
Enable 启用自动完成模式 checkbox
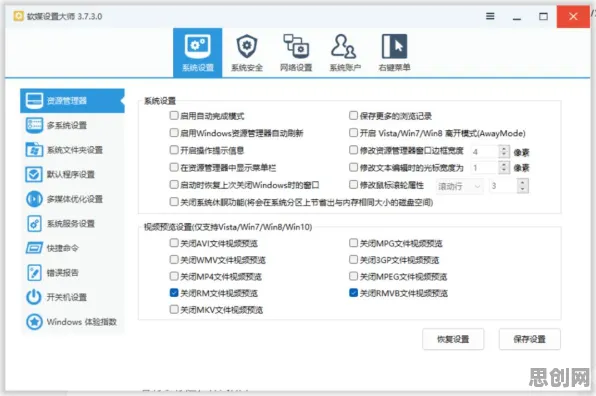174,116
